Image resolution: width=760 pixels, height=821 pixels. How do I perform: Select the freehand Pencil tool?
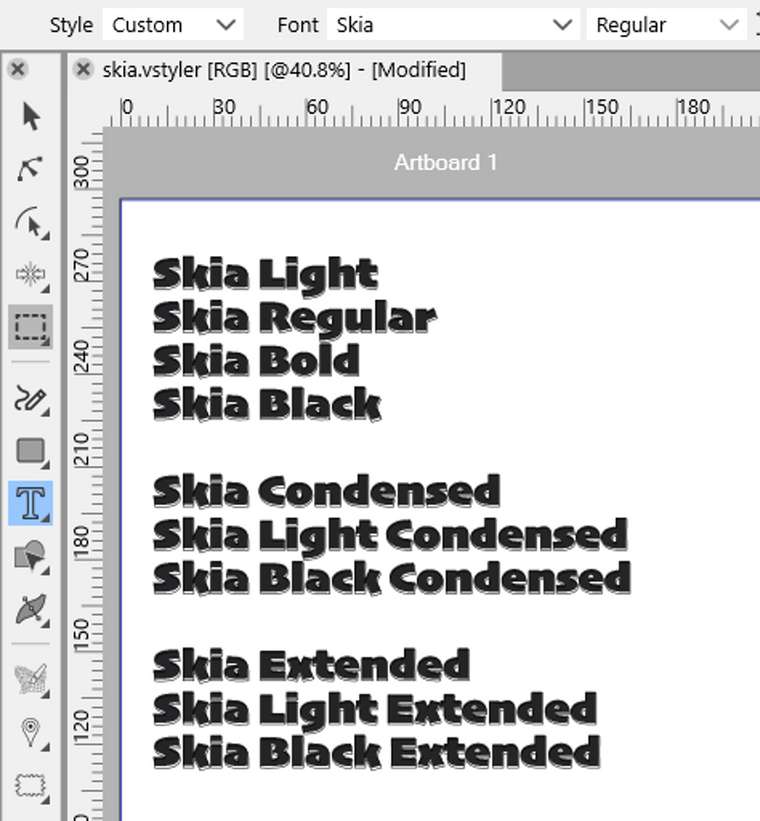click(x=31, y=399)
